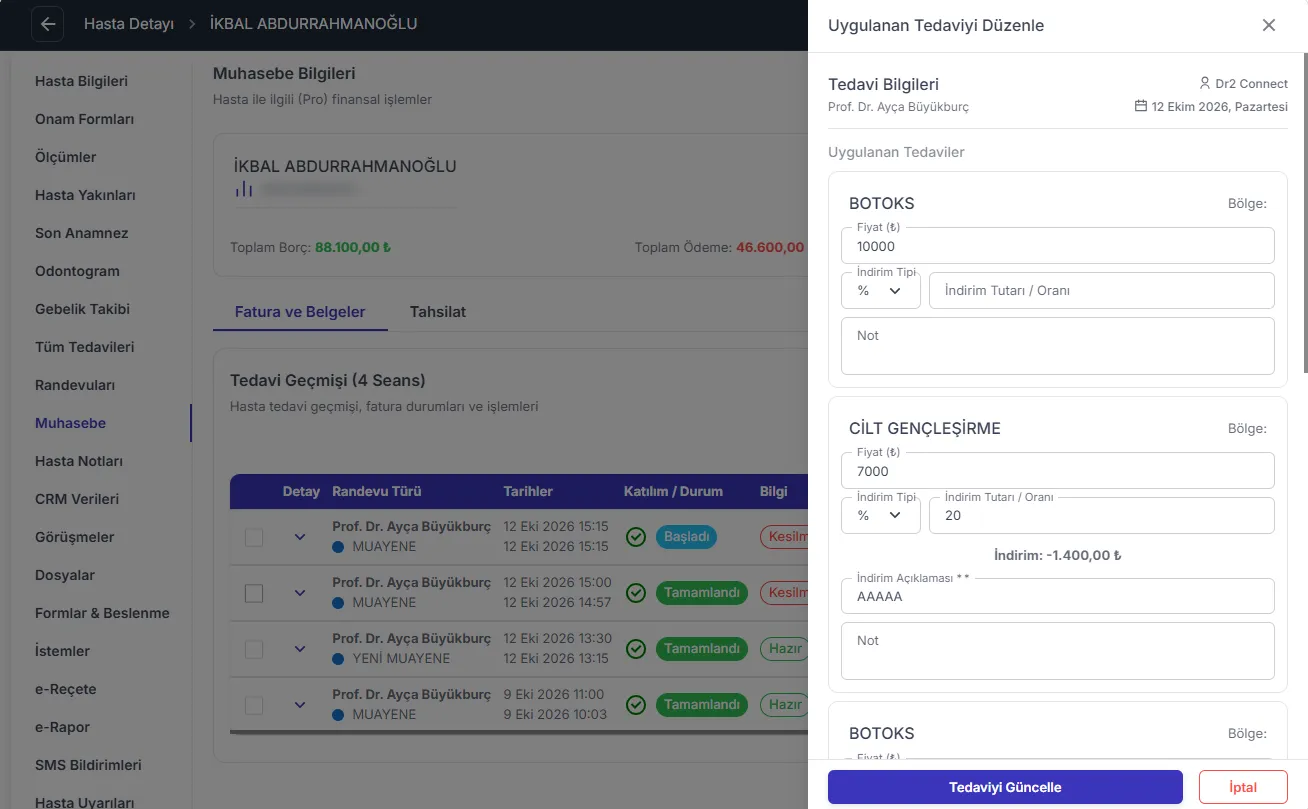This screenshot has width=1308, height=809.
Task: Tick checkbox of the 12 Eki 15:15 session
Action: 254,537
